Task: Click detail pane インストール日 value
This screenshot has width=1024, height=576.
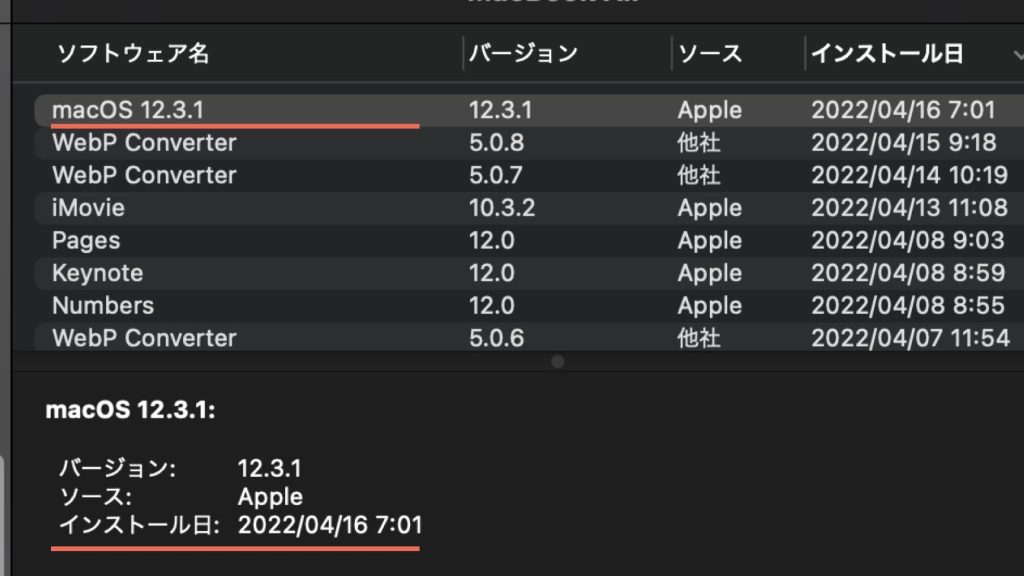Action: tap(330, 525)
